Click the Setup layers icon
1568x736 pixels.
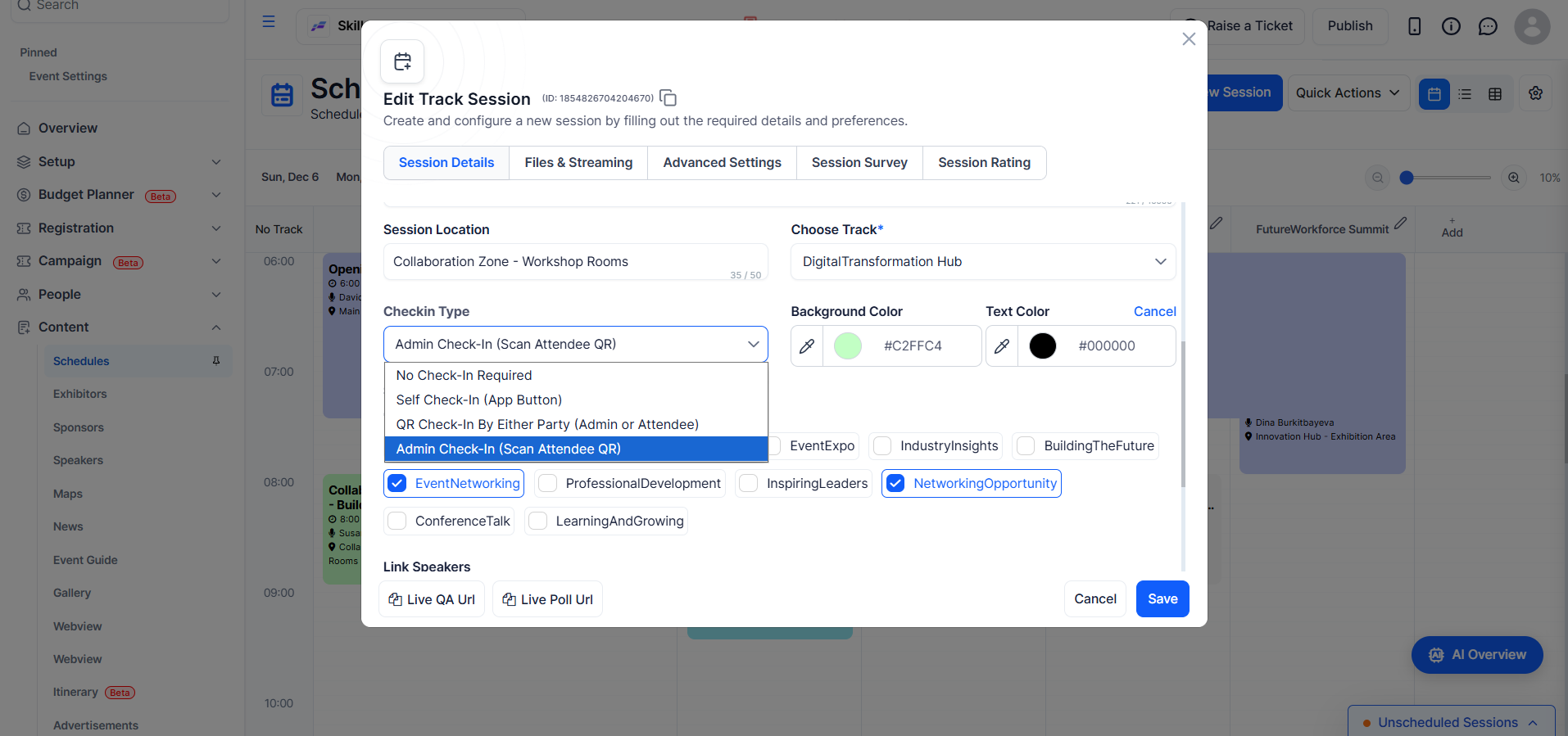point(24,162)
